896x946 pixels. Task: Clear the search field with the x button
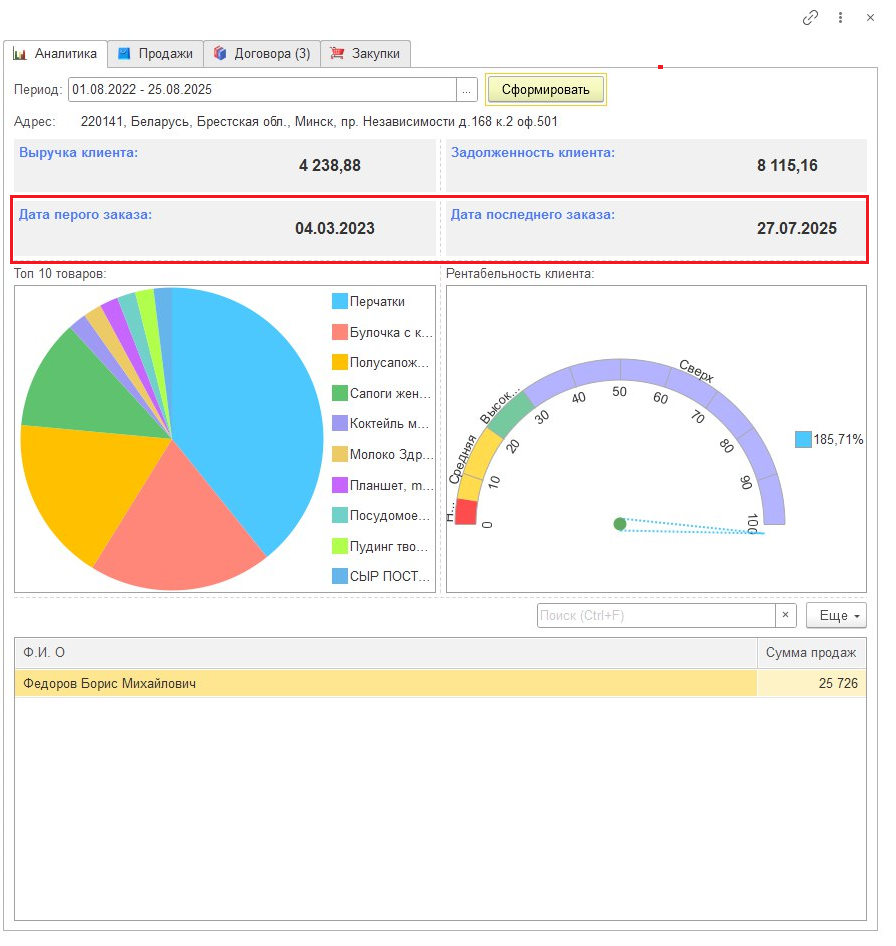point(786,616)
